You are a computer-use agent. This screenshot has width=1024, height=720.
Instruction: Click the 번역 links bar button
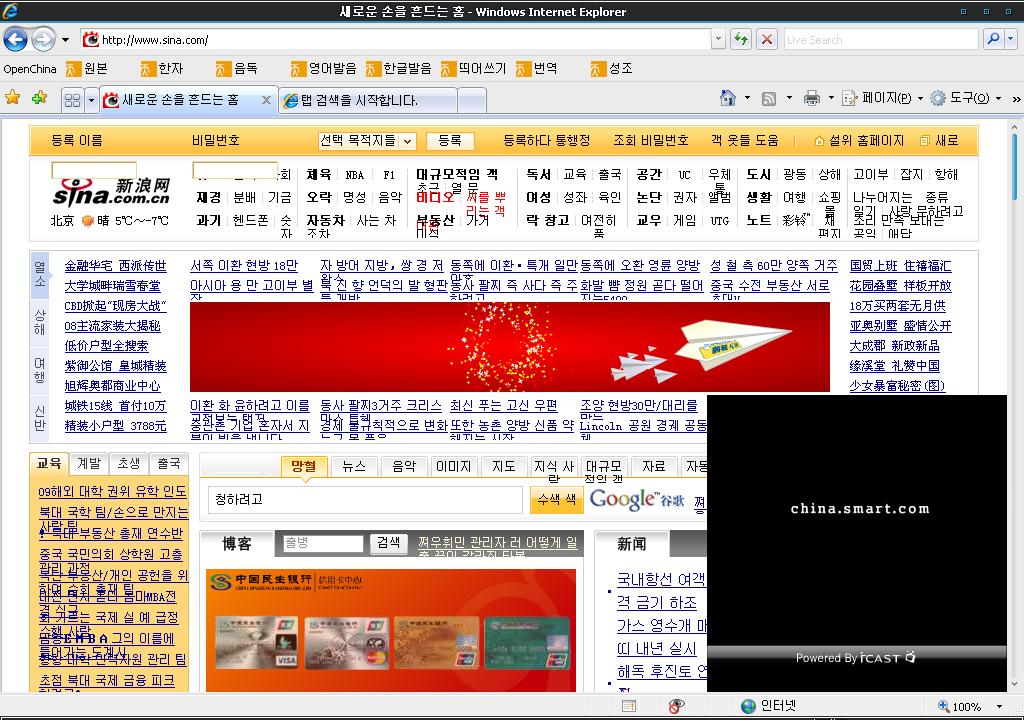point(537,69)
